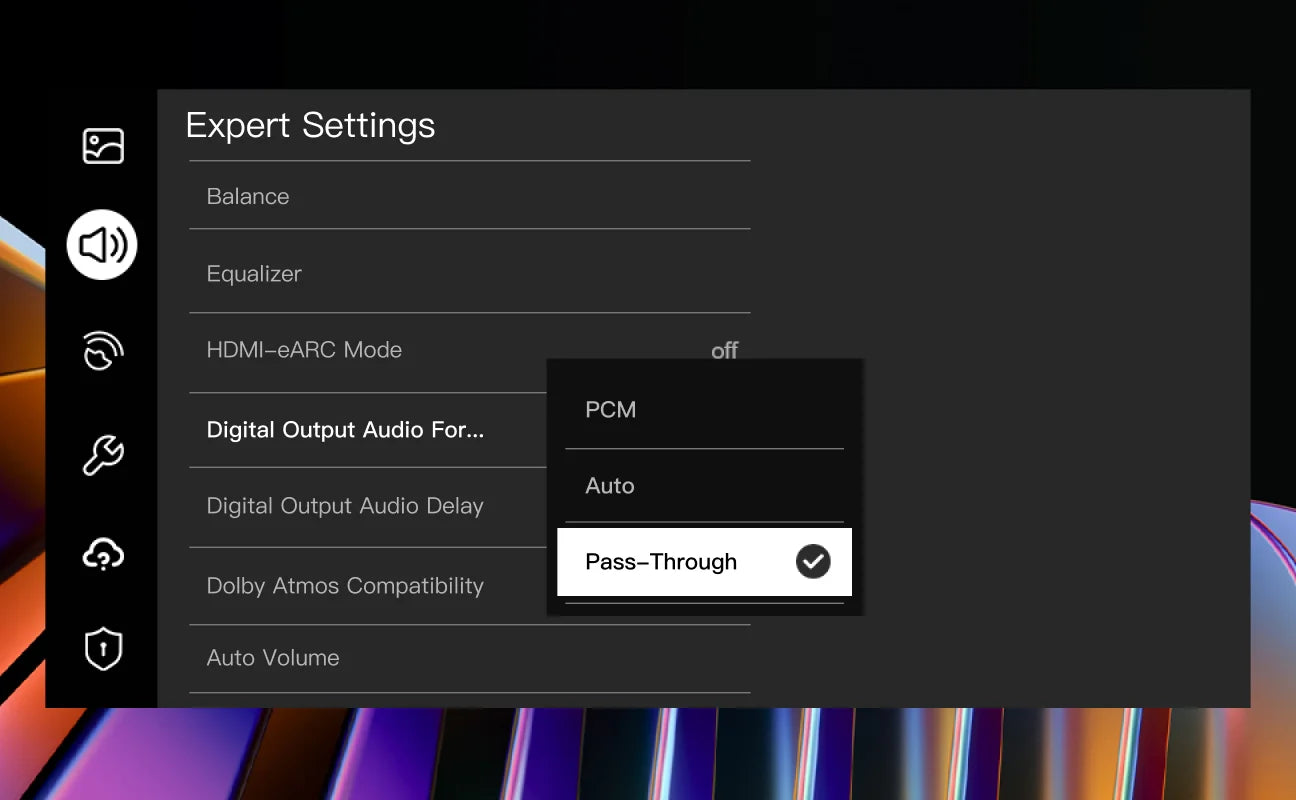1296x800 pixels.
Task: Open the Picture settings icon
Action: pyautogui.click(x=102, y=146)
